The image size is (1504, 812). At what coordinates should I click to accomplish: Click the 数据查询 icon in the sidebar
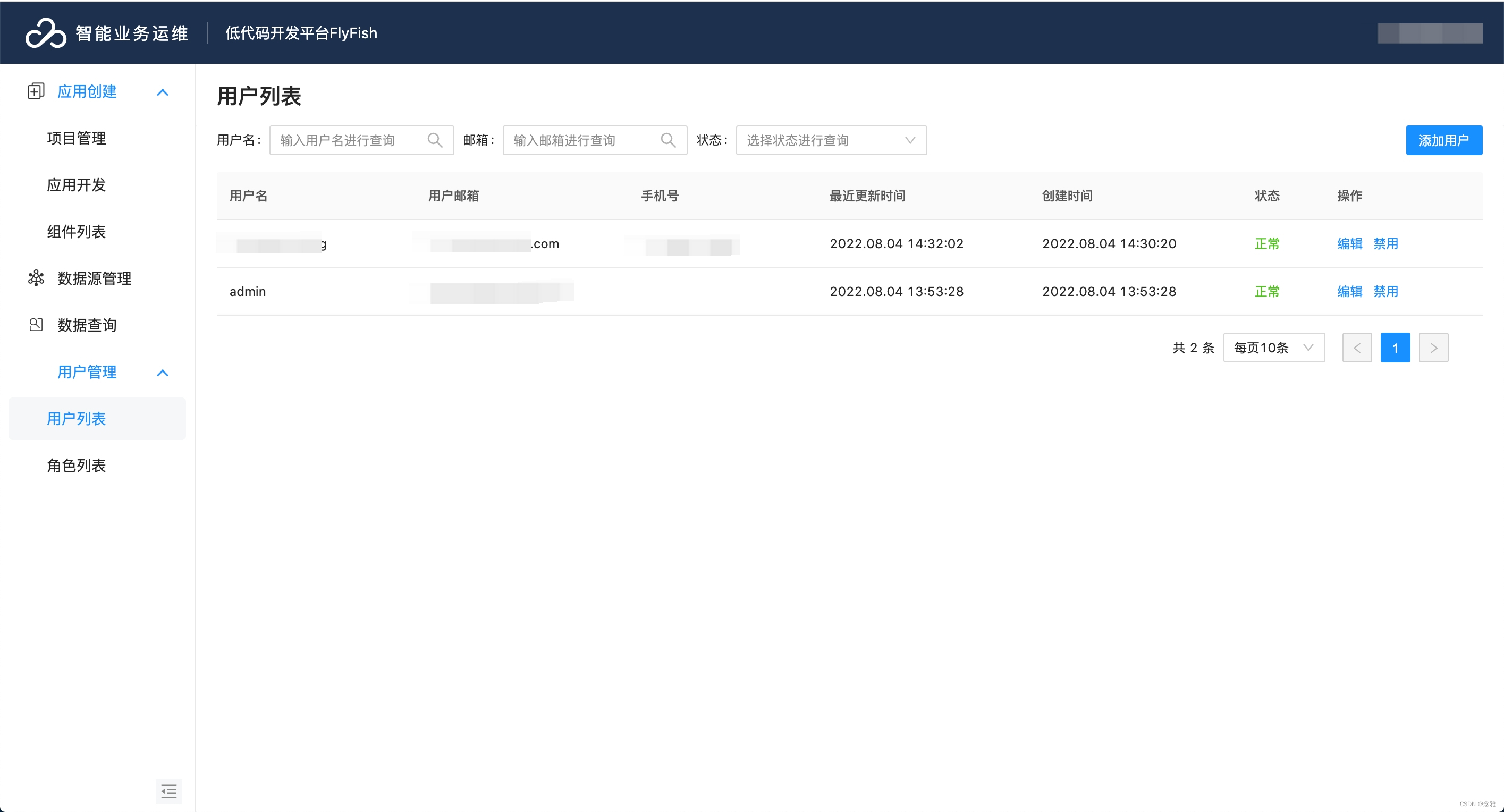(x=36, y=325)
